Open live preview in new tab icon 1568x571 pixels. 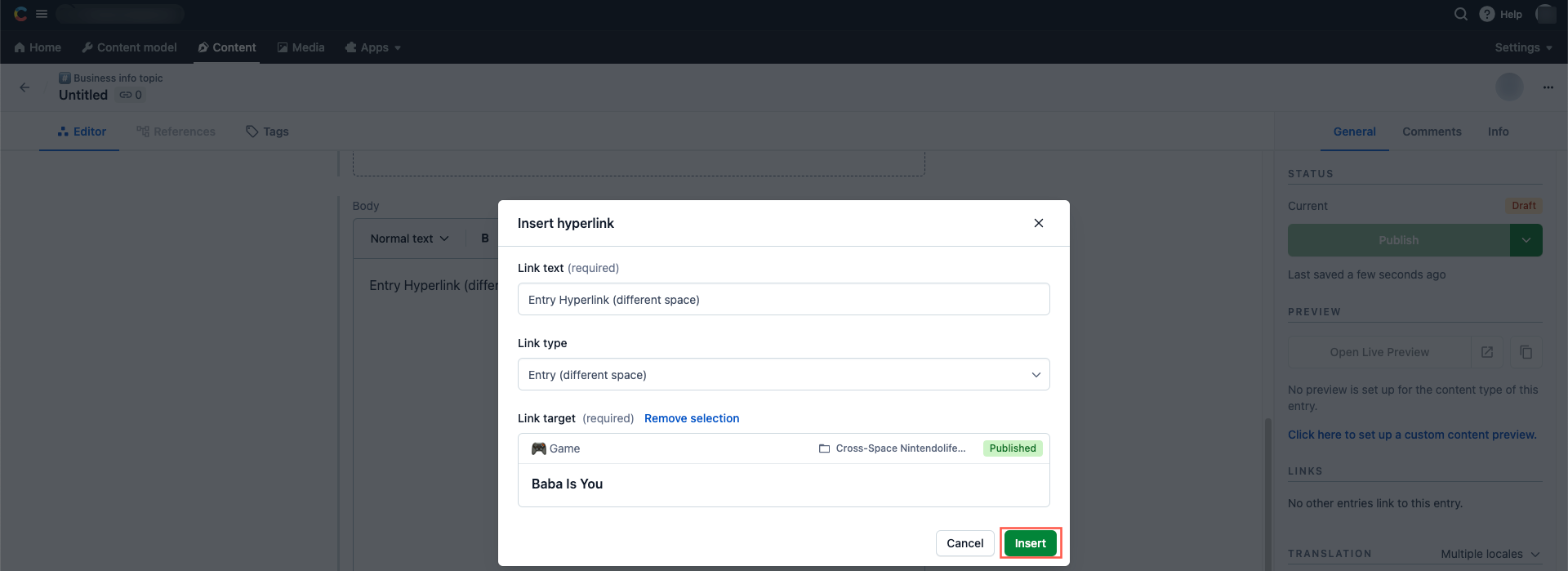pos(1487,352)
